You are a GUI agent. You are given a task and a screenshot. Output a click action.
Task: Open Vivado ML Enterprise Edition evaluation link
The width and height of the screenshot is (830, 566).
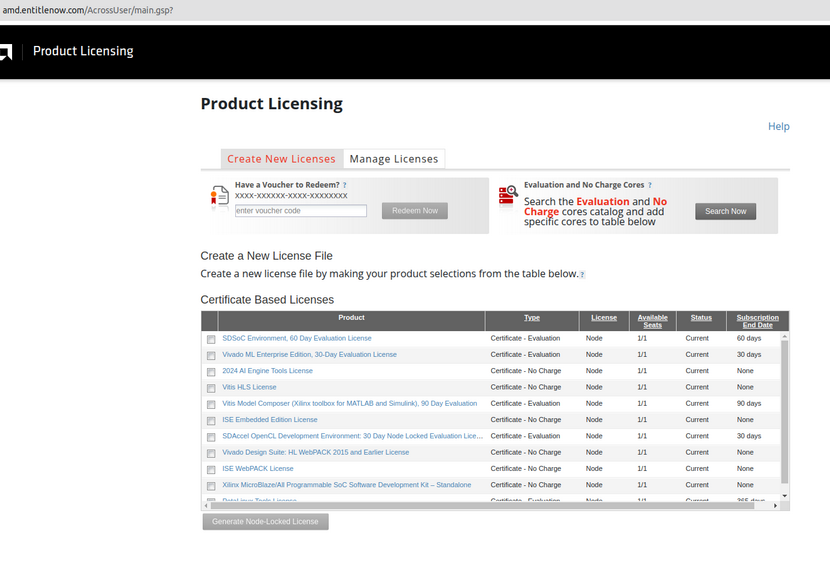point(309,355)
